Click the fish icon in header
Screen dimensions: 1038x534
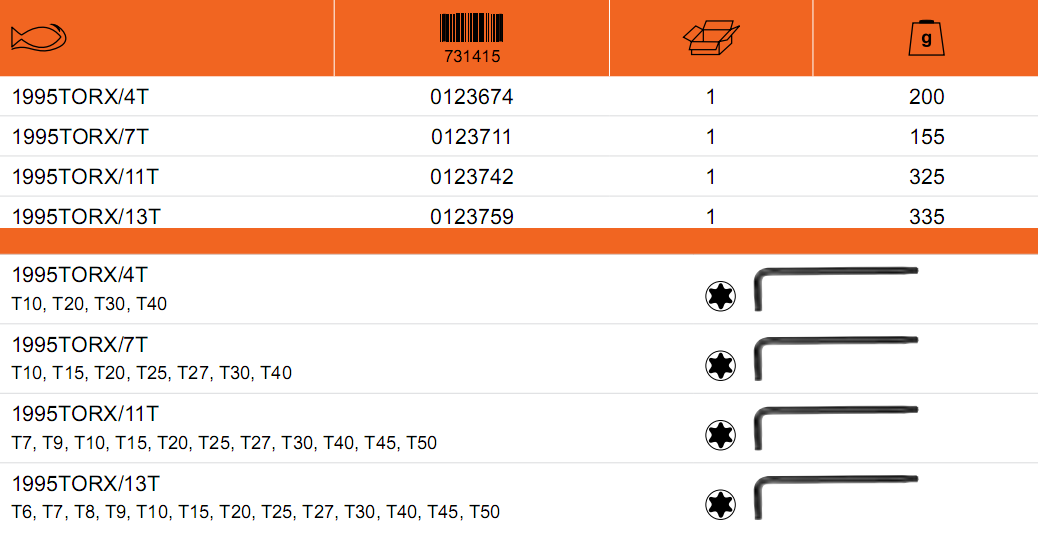pyautogui.click(x=38, y=38)
